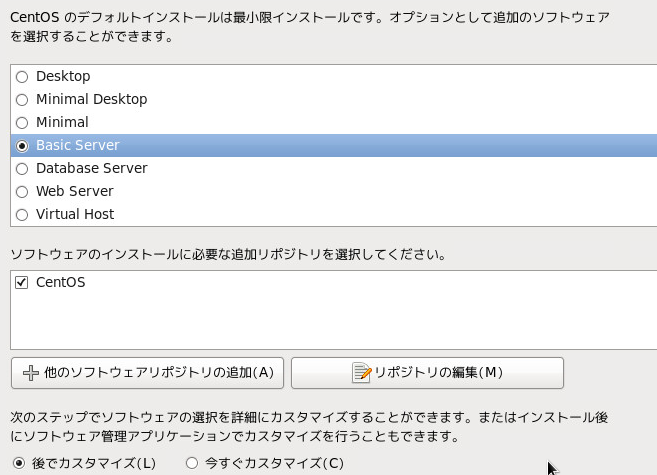Select 後でカスタマイズ(L) radio button
This screenshot has height=475, width=657.
click(19, 463)
